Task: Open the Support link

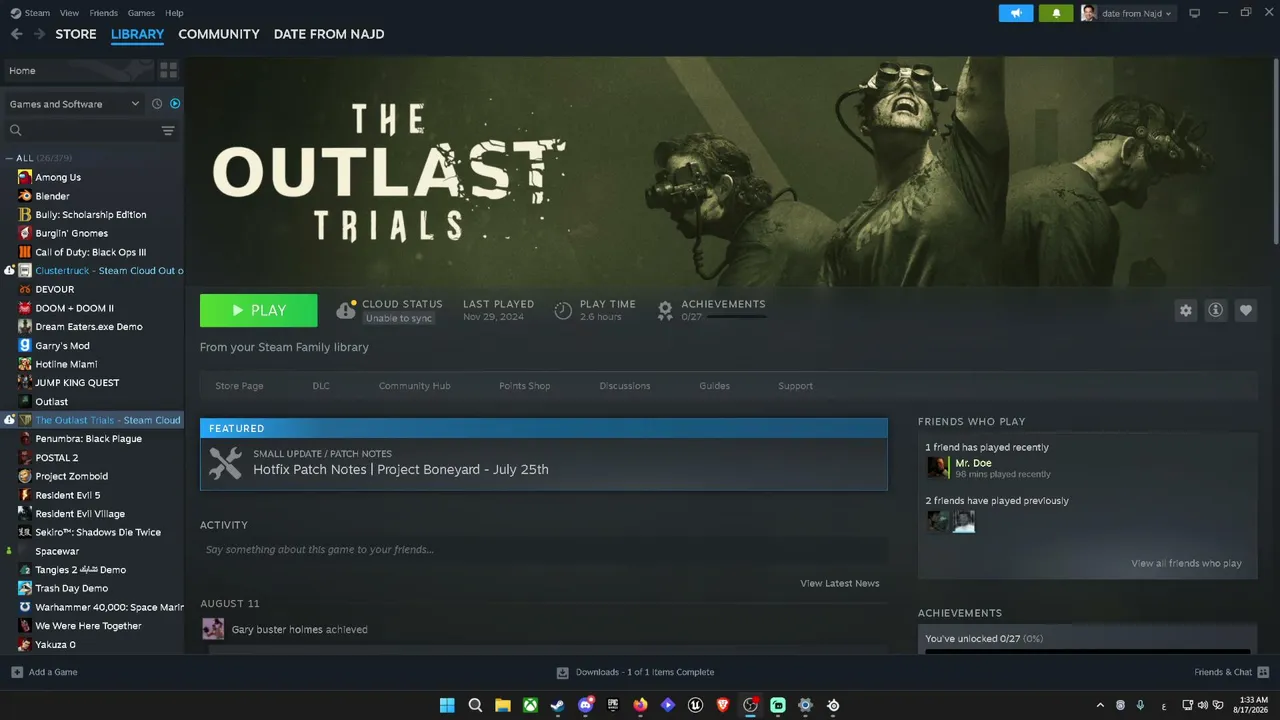Action: point(796,386)
